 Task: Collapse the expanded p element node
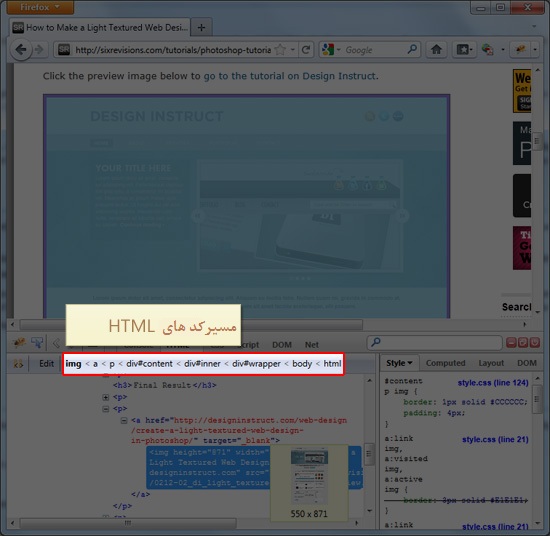point(106,409)
